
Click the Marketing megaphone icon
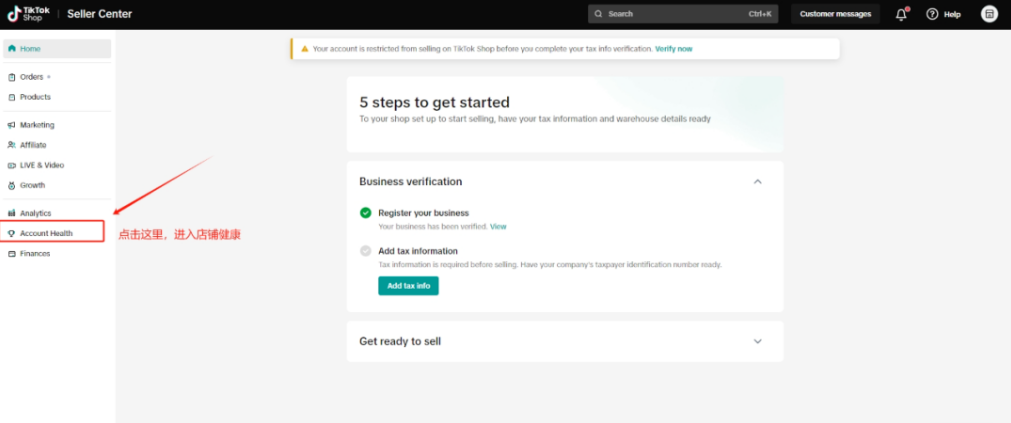(11, 125)
